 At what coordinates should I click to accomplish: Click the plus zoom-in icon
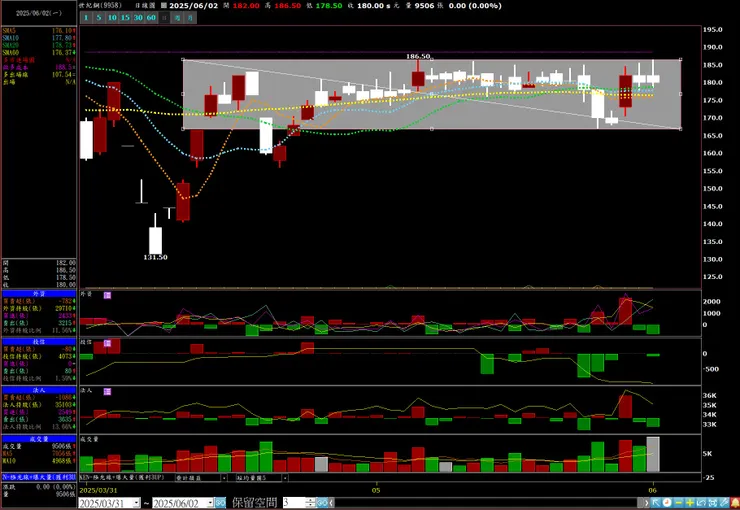[690, 503]
